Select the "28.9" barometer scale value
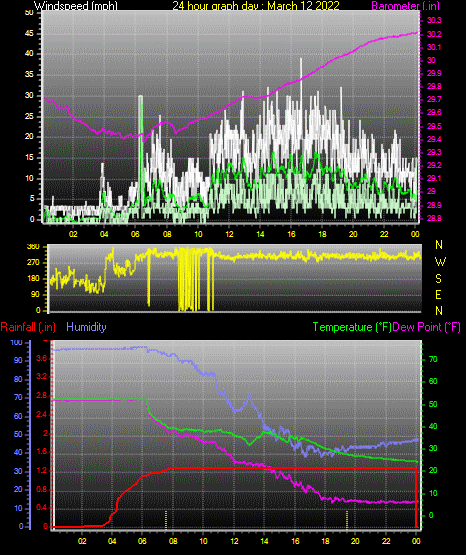466x555 pixels. [434, 206]
